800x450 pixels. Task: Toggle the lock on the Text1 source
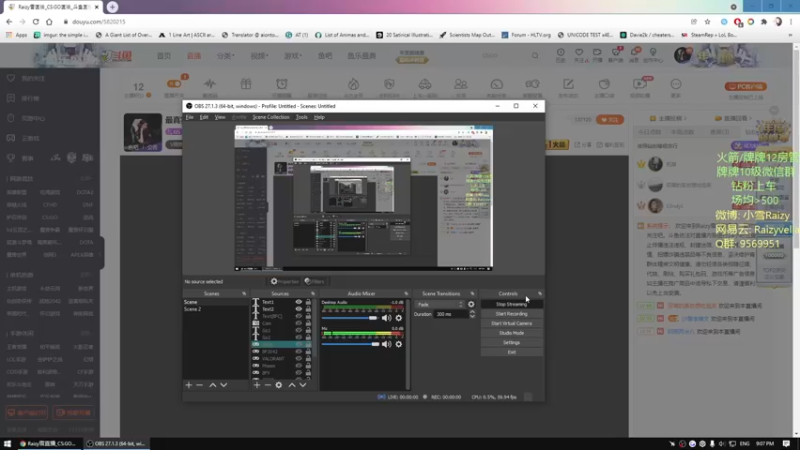pos(308,302)
